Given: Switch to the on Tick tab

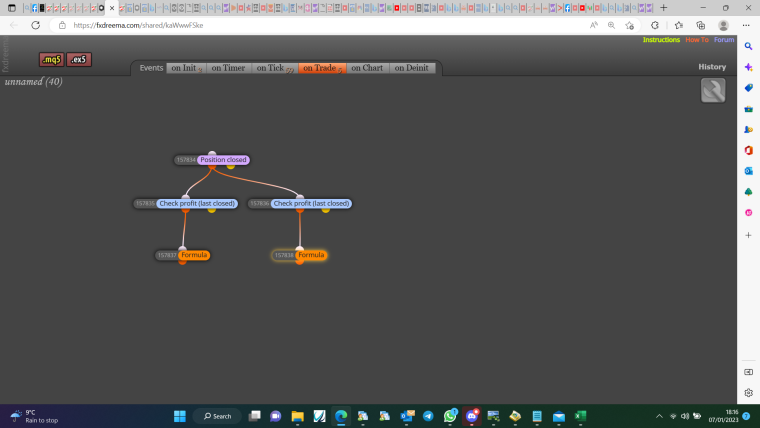Looking at the screenshot, I should click(x=275, y=68).
